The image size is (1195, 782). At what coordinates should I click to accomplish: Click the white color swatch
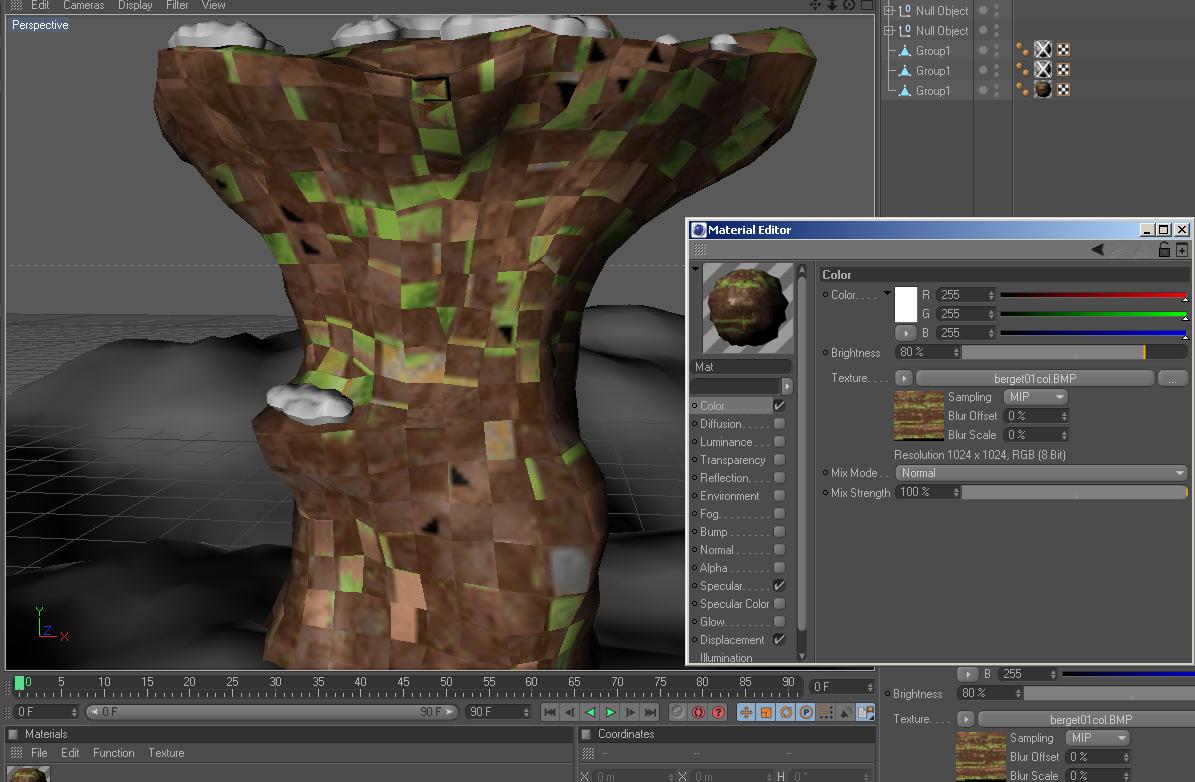(905, 305)
